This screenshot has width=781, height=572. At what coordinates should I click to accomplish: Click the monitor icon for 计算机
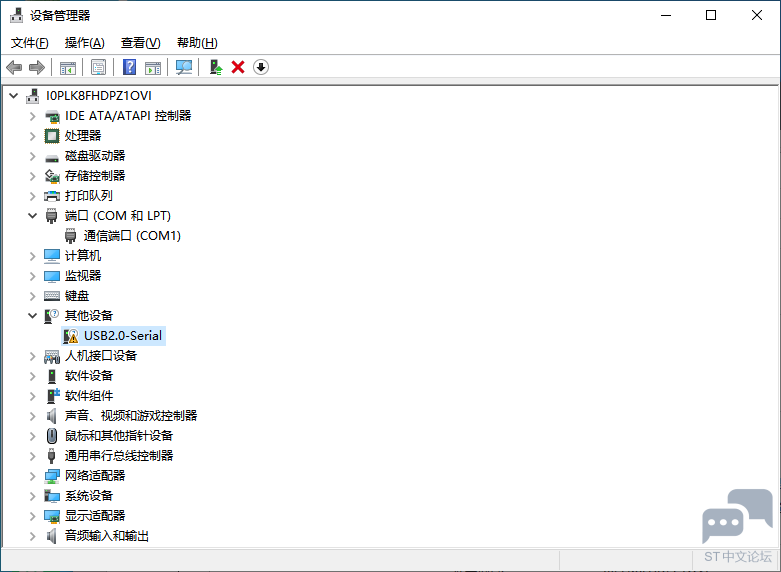52,256
